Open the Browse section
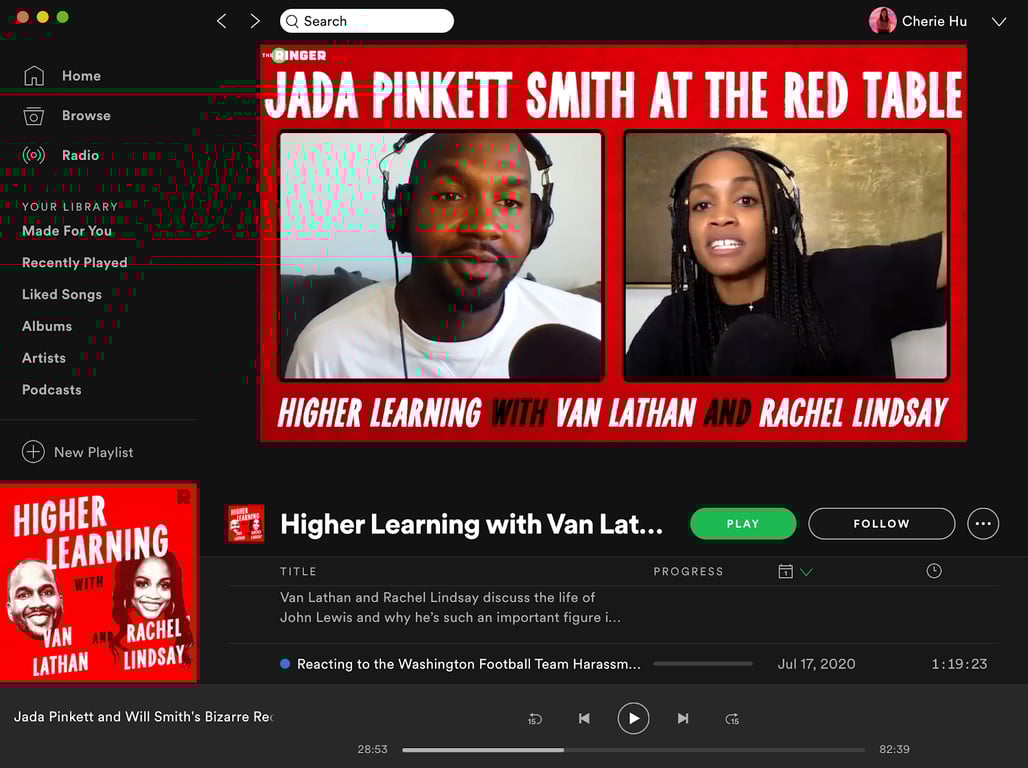Screen dimensions: 1028x768 click(87, 115)
